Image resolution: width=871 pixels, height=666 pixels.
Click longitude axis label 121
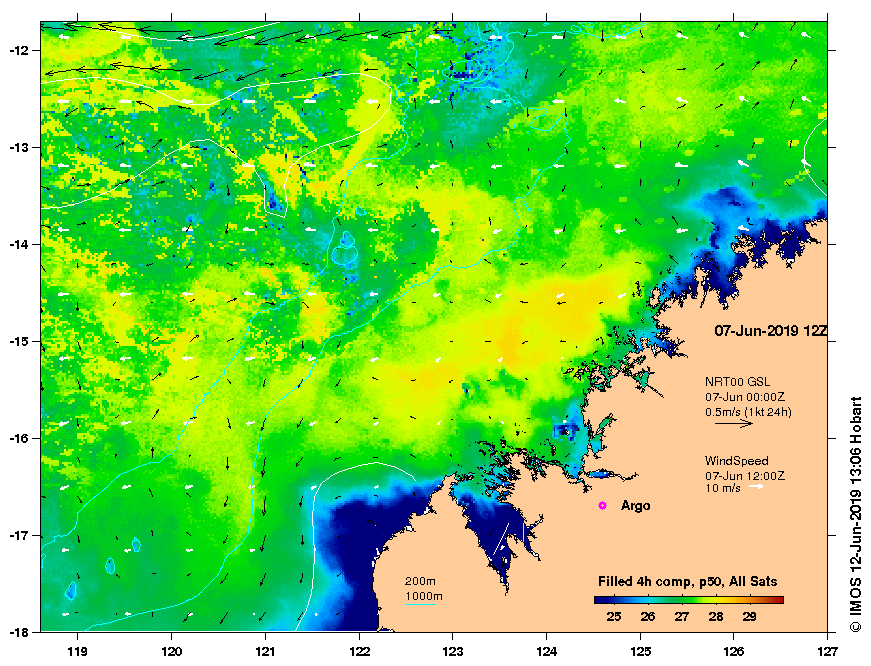tap(265, 651)
